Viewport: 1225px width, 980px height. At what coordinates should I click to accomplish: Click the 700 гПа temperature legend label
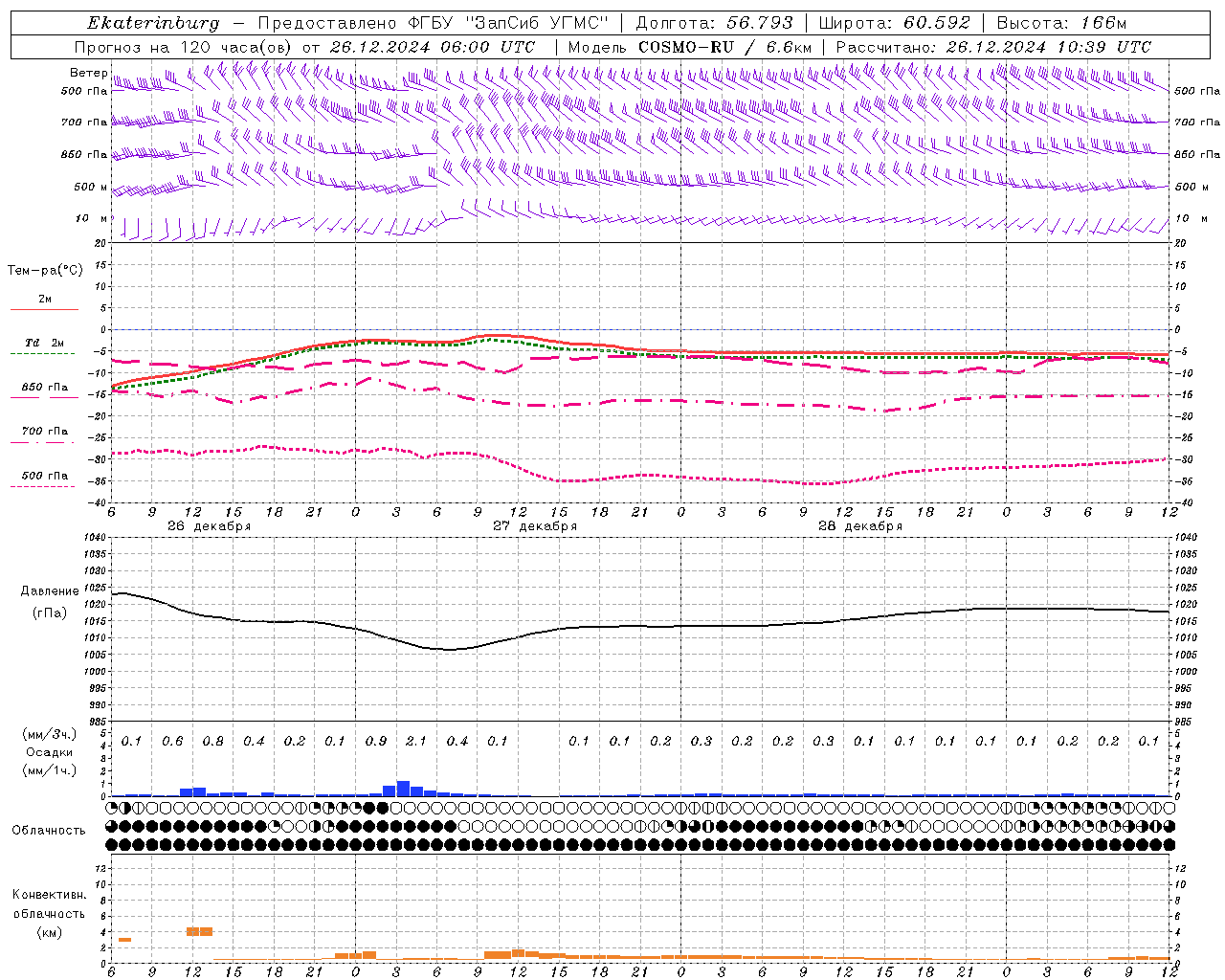(45, 432)
